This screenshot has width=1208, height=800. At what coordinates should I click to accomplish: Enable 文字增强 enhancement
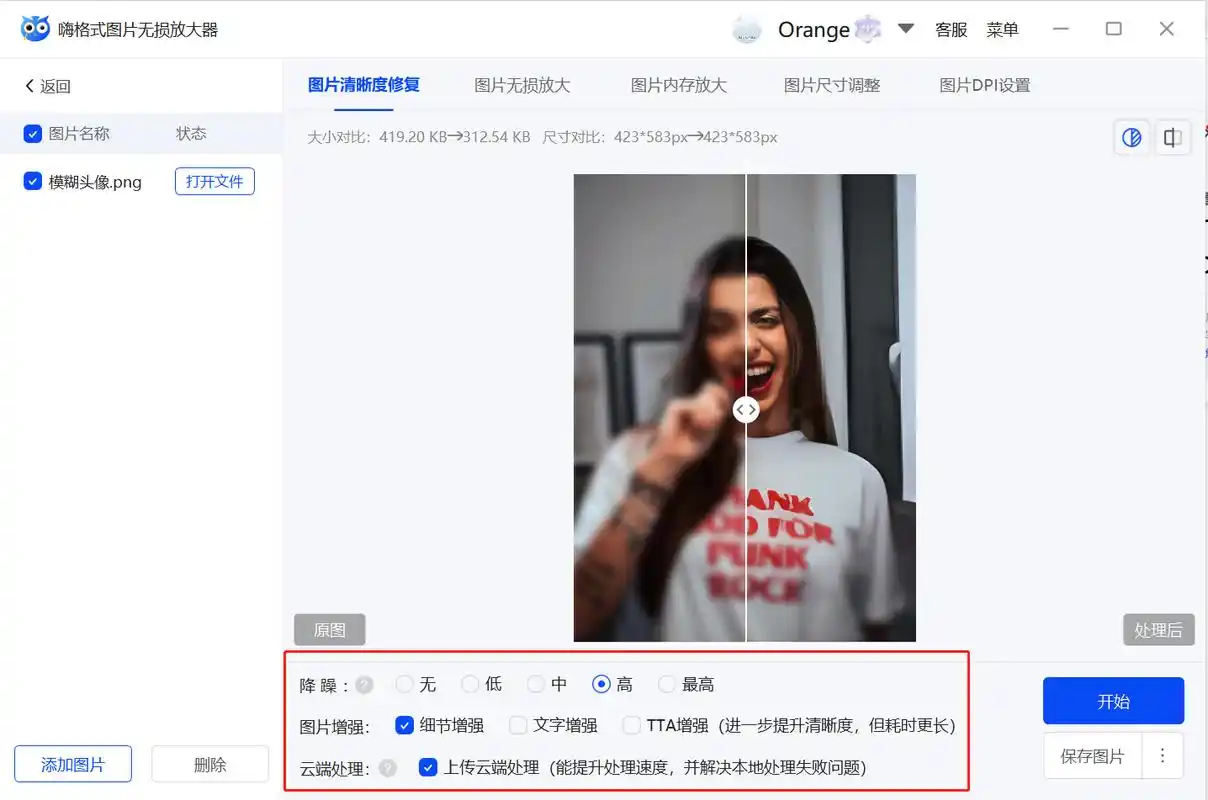pyautogui.click(x=517, y=725)
